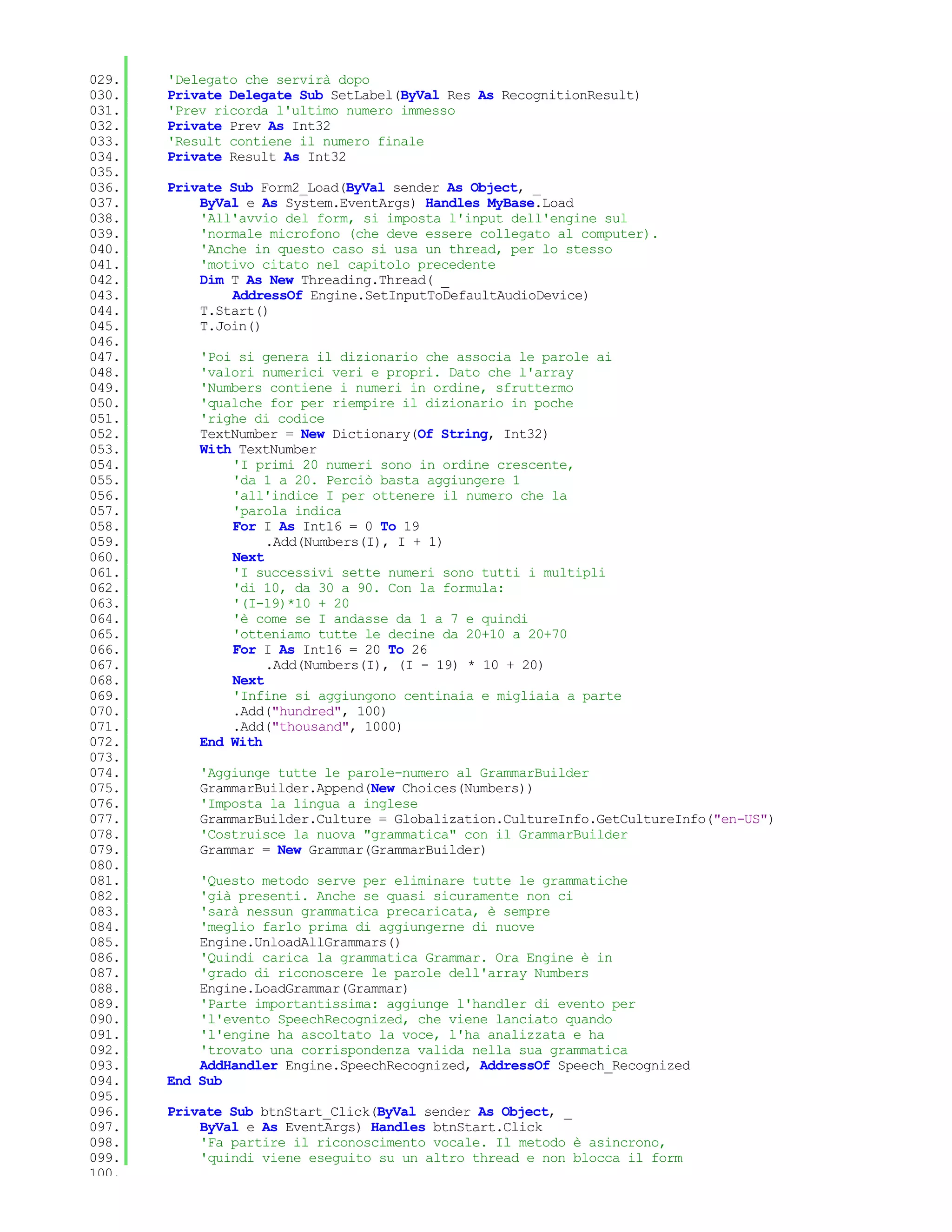This screenshot has width=952, height=1232.
Task: Click line number 077.
Action: pyautogui.click(x=104, y=819)
